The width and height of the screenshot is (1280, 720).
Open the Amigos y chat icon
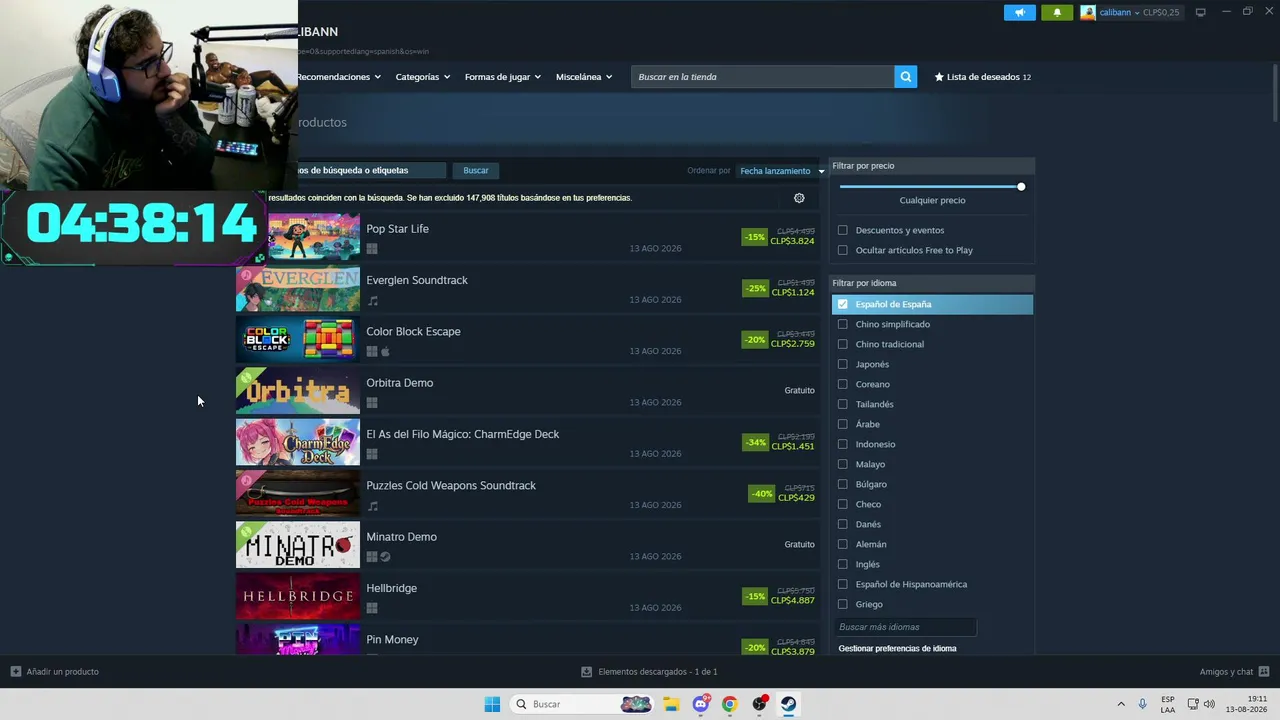1264,672
